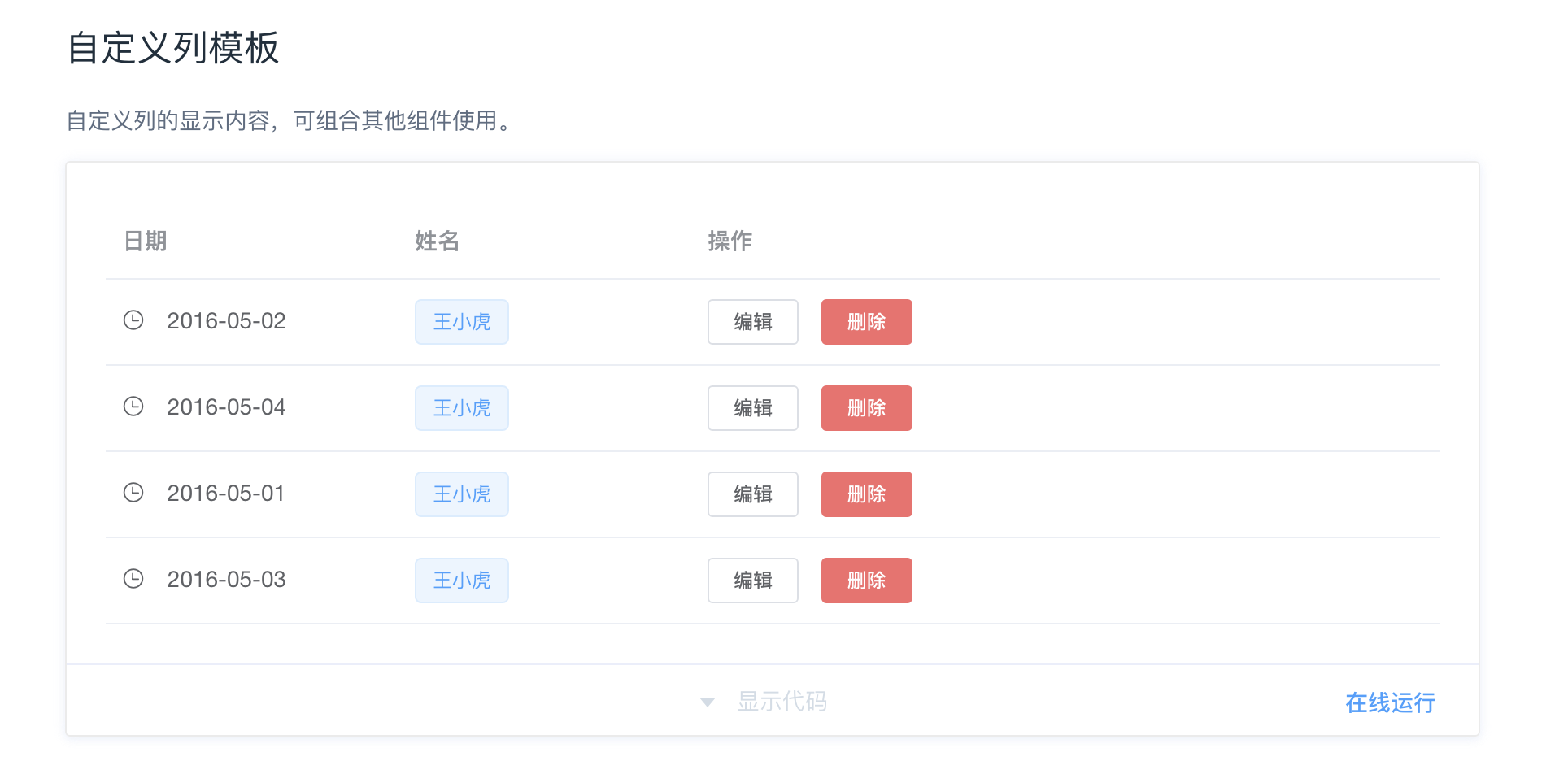Viewport: 1568px width, 774px height.
Task: Click 删除 button in 2016-05-04 row
Action: (867, 408)
